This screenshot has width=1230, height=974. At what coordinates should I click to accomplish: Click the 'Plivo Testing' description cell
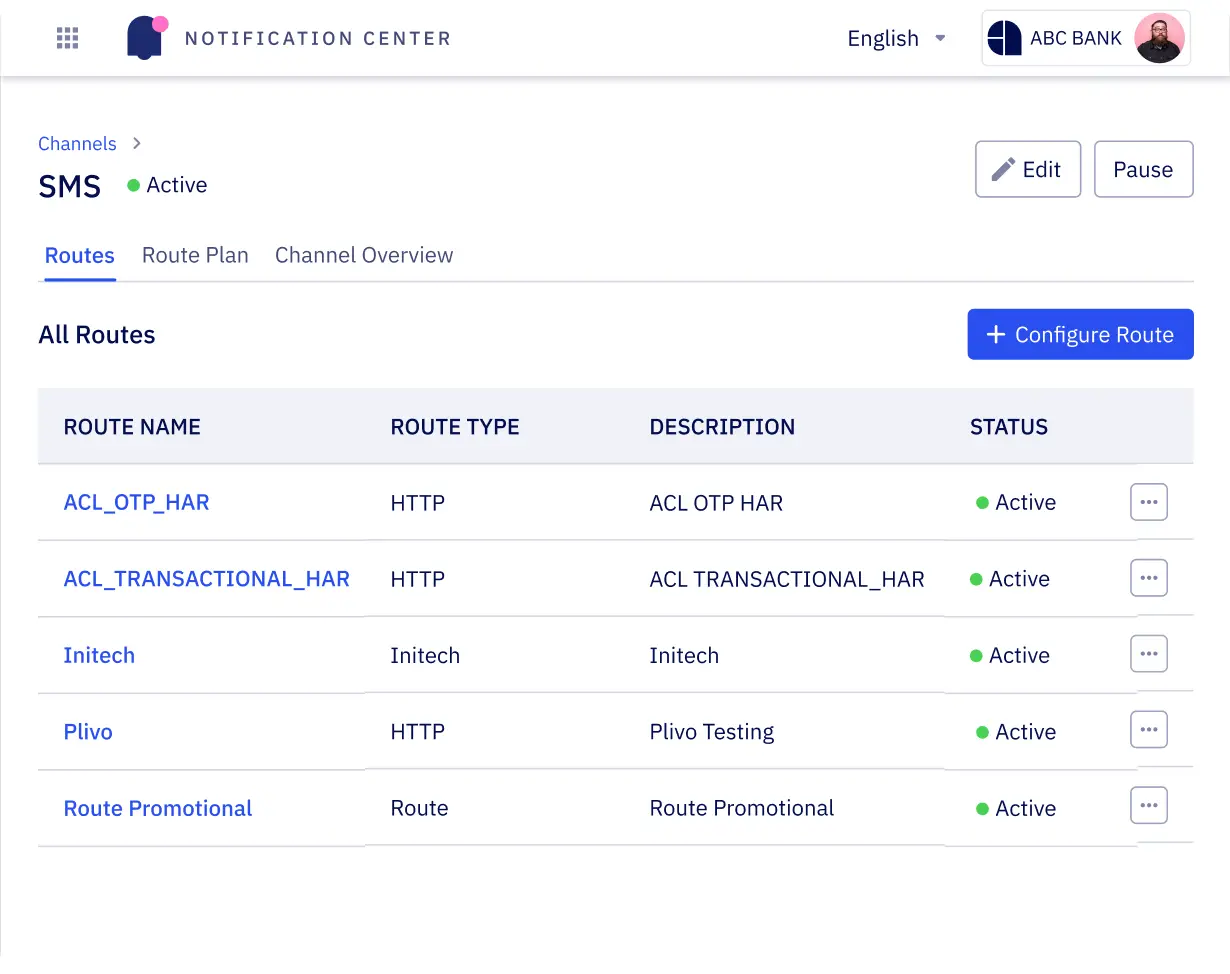(x=712, y=732)
